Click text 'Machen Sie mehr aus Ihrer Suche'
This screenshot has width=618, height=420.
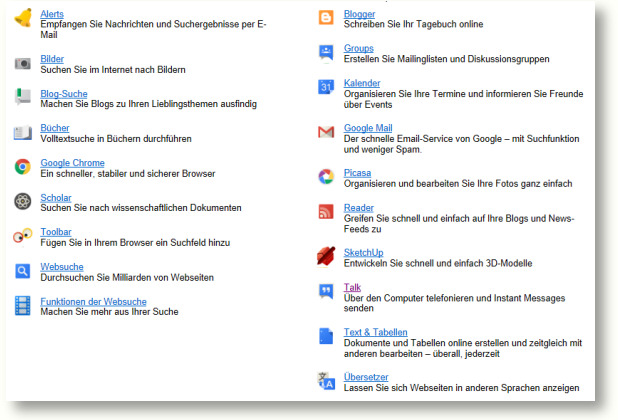tap(109, 312)
